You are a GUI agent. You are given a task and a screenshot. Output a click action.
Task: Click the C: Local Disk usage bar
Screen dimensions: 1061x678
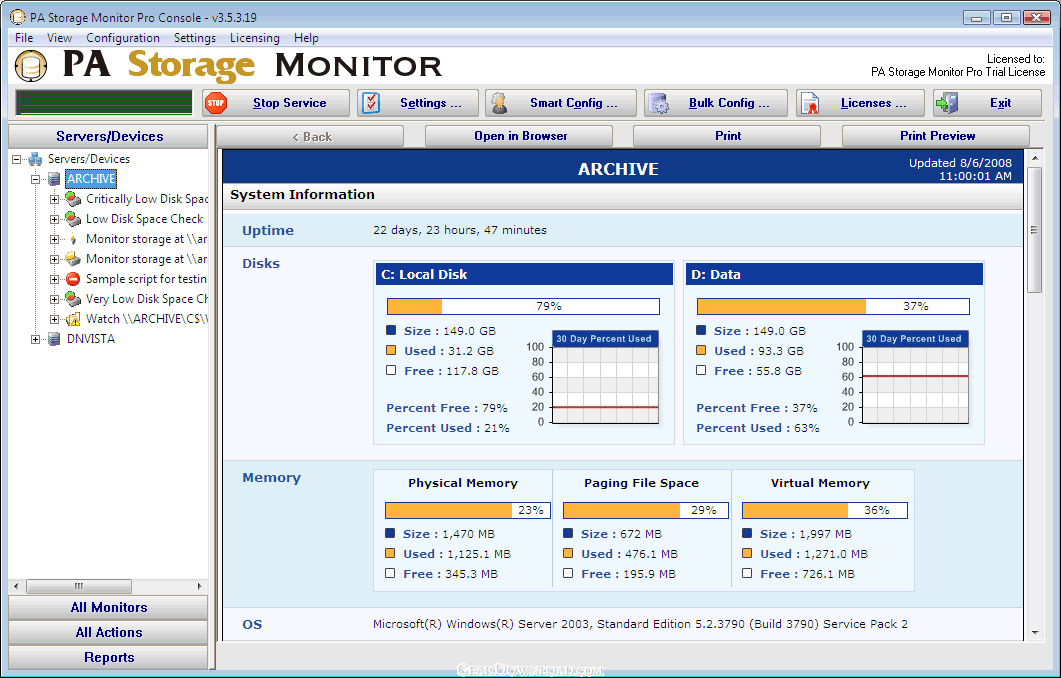coord(523,307)
